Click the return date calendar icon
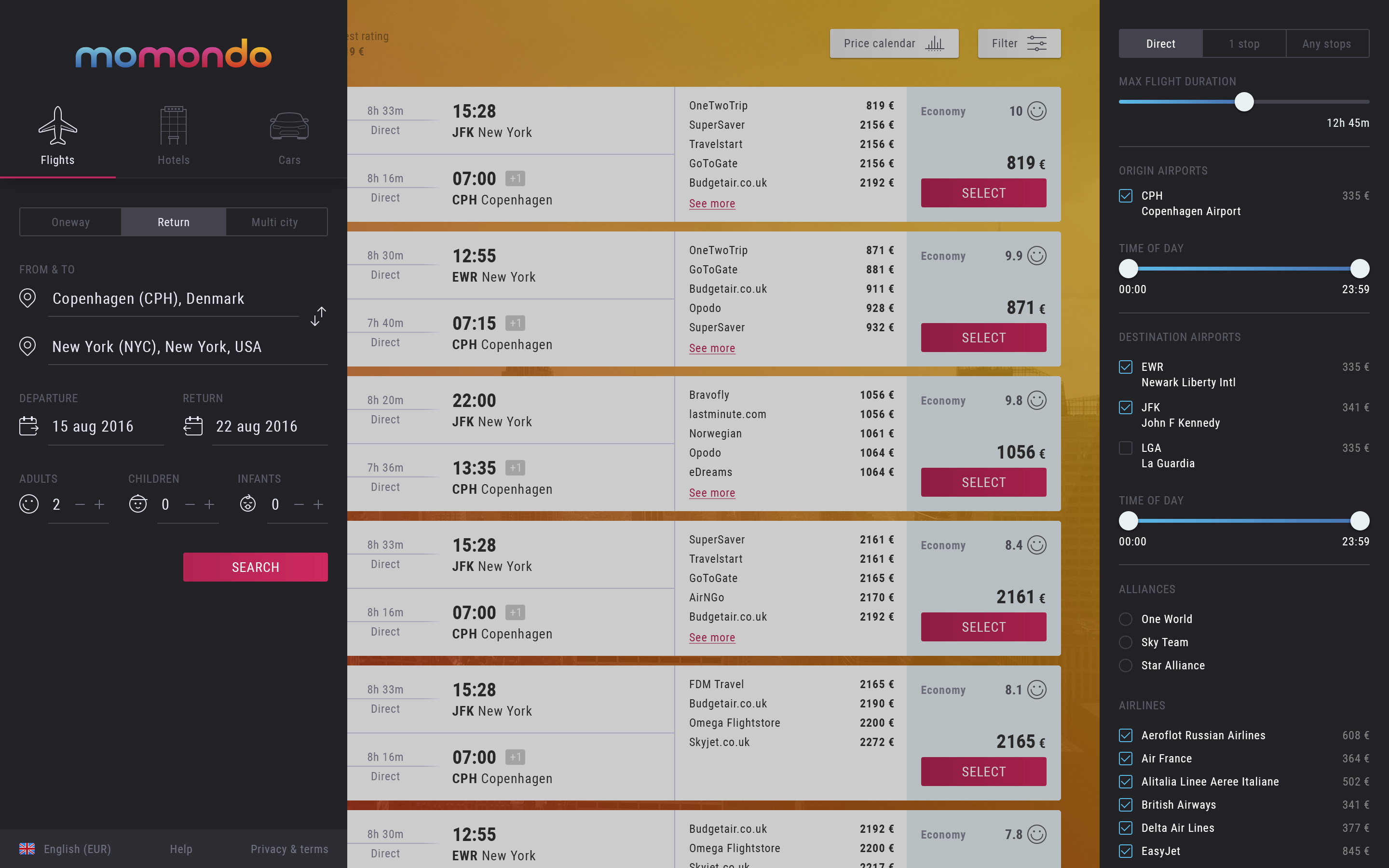Viewport: 1389px width, 868px height. point(193,426)
